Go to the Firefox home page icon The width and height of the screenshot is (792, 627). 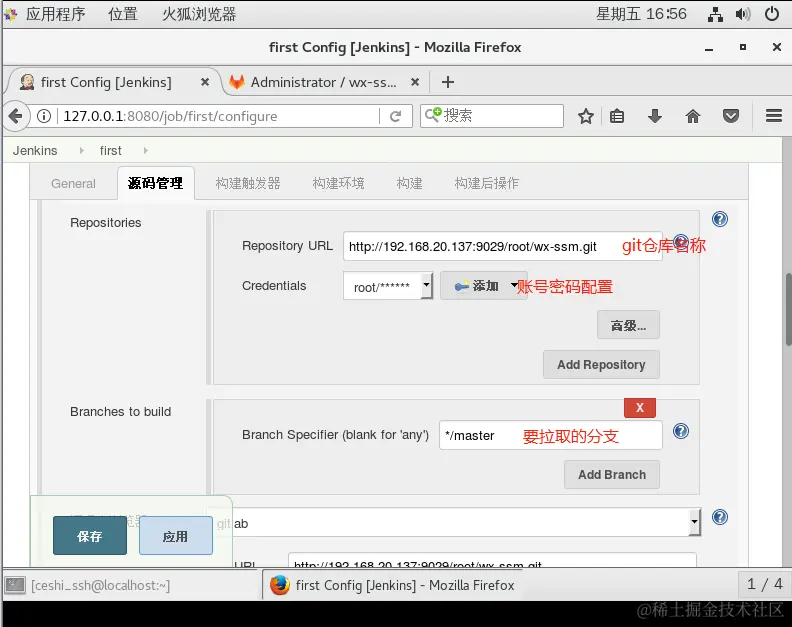[x=692, y=116]
